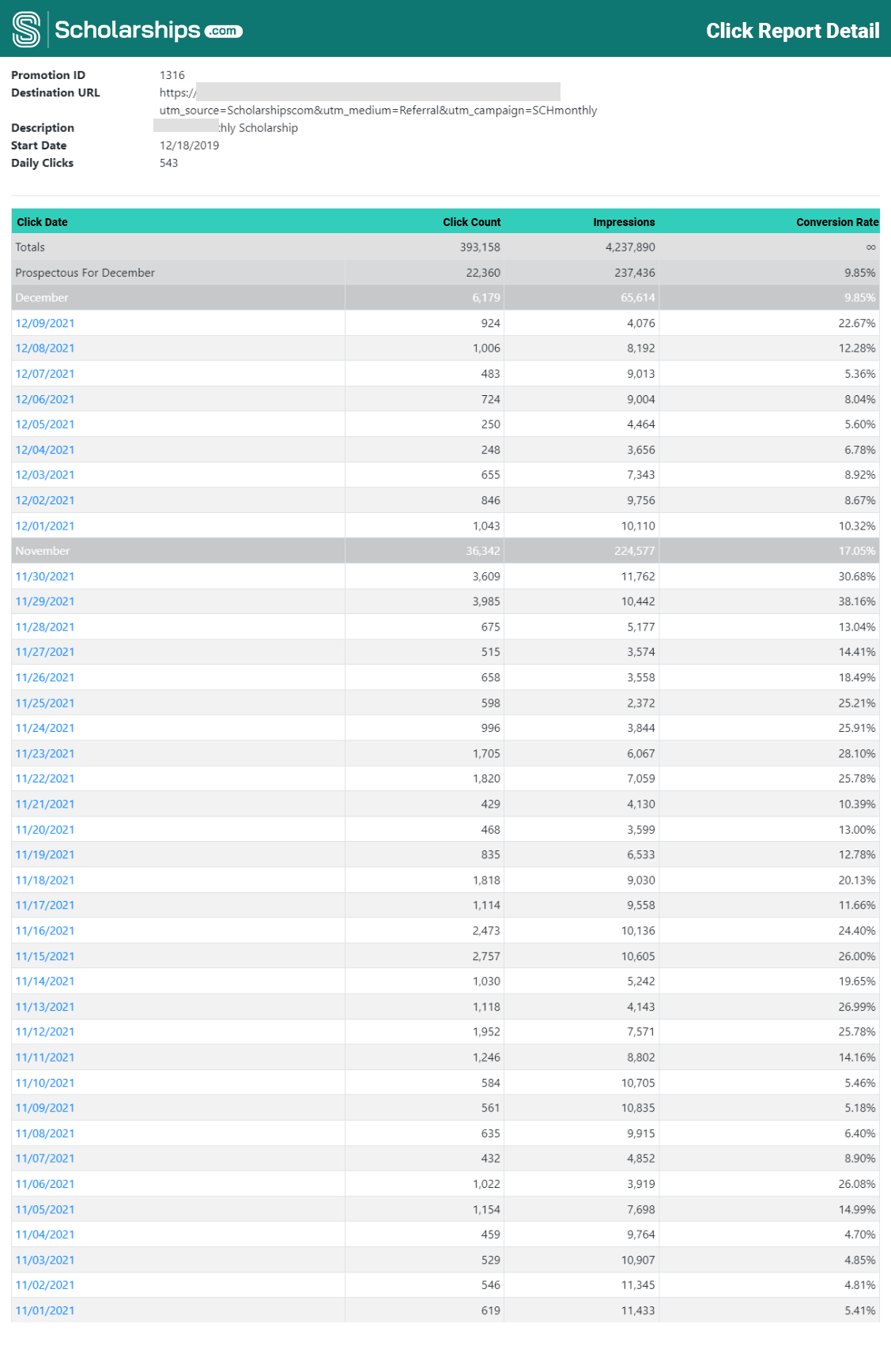Open the 12/09/2021 date link

pos(44,322)
